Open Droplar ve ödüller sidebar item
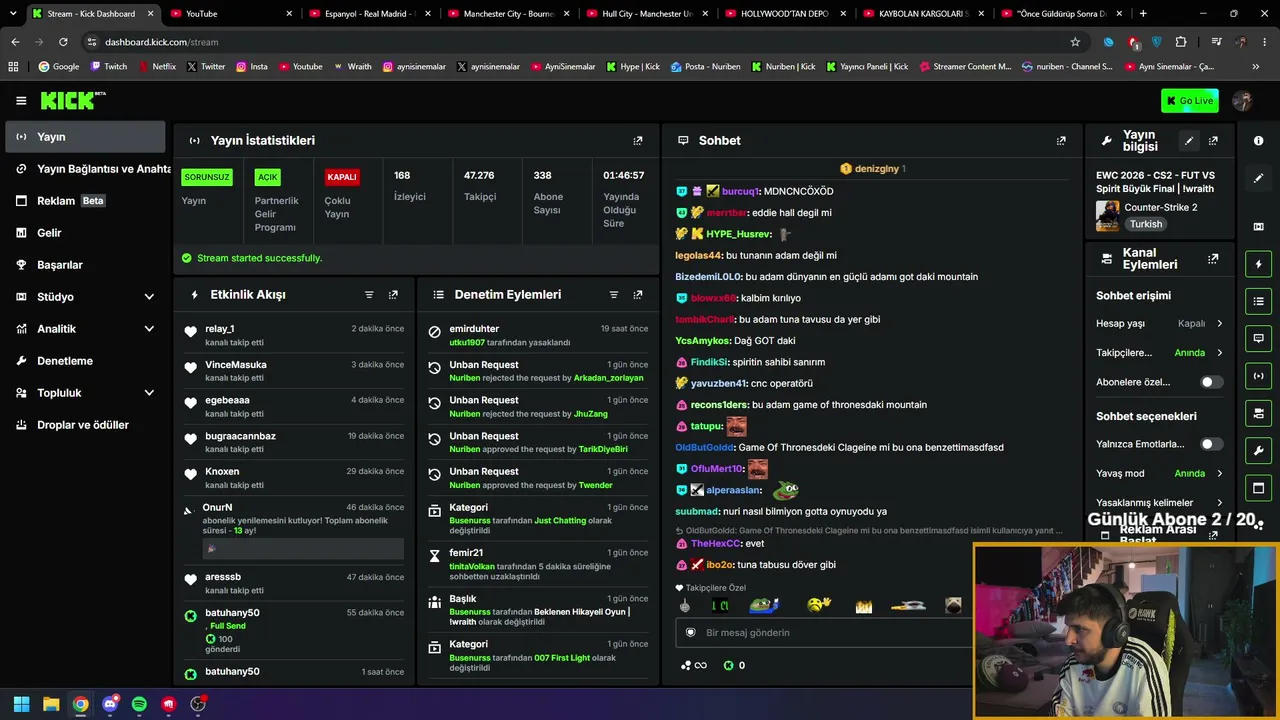This screenshot has height=720, width=1280. 85,425
